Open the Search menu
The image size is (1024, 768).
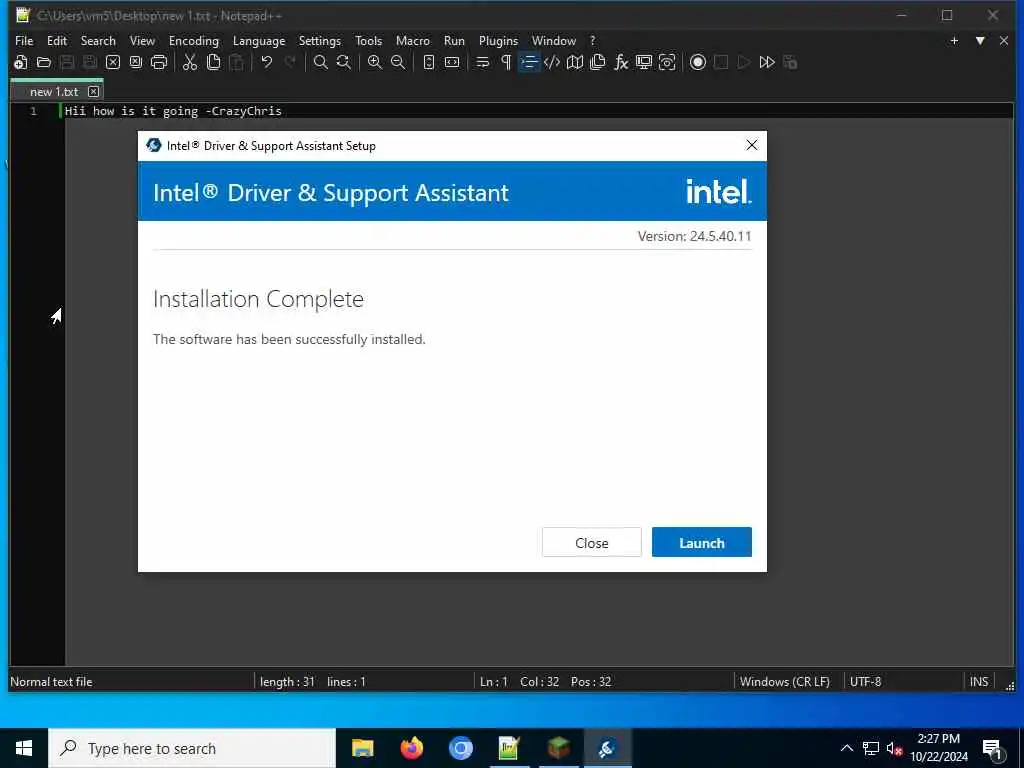[98, 40]
